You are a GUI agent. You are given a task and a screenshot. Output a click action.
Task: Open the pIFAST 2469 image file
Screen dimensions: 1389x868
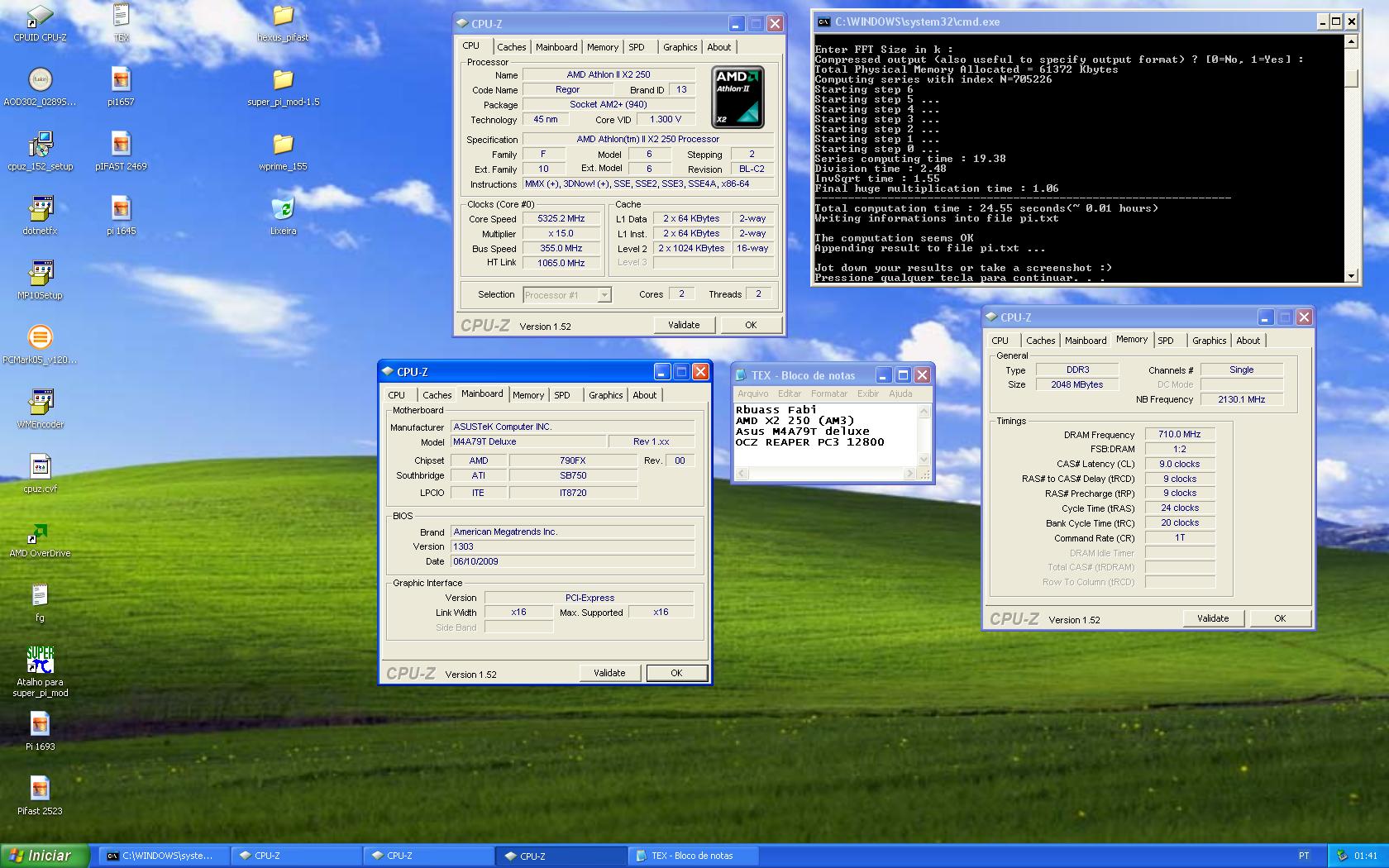tap(121, 151)
